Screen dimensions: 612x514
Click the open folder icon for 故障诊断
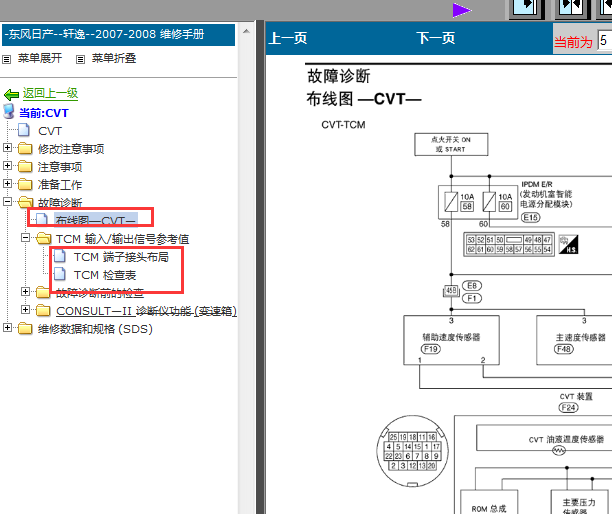(26, 202)
